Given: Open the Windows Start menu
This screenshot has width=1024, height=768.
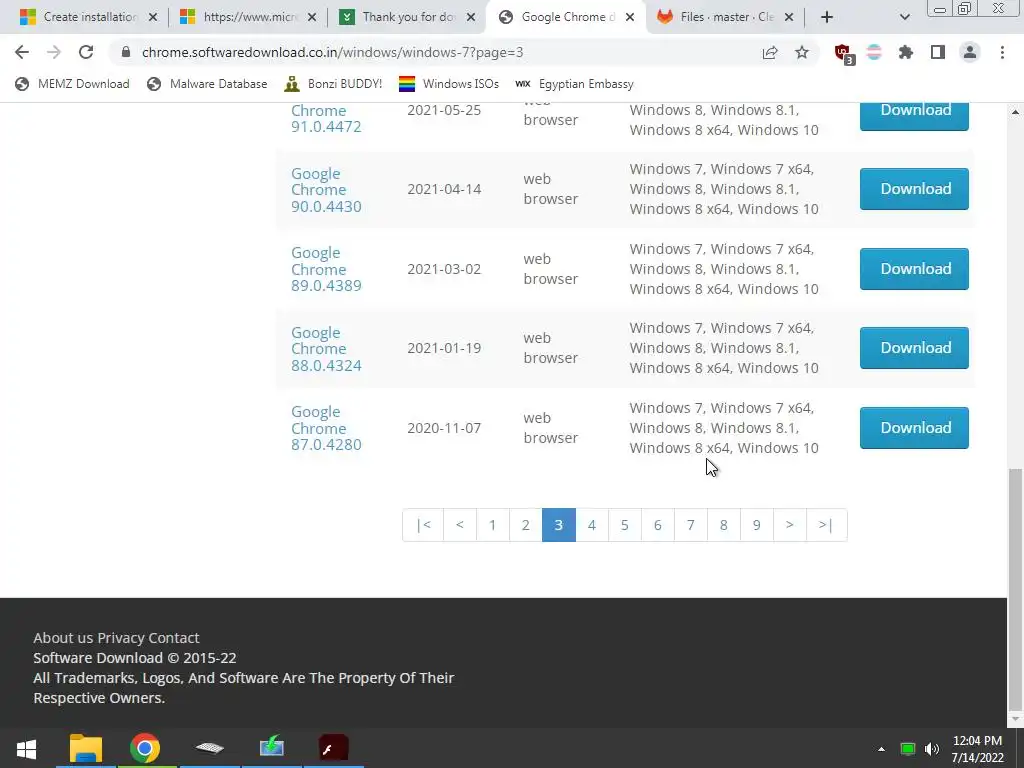Looking at the screenshot, I should click(26, 748).
